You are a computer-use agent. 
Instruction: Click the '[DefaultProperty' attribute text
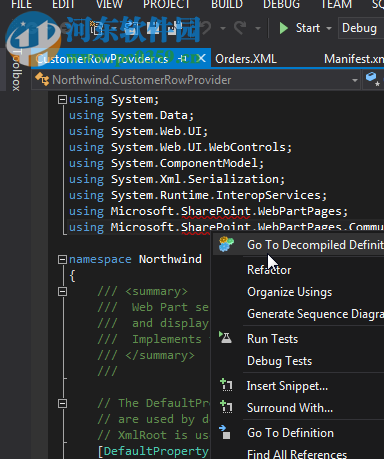(x=153, y=451)
